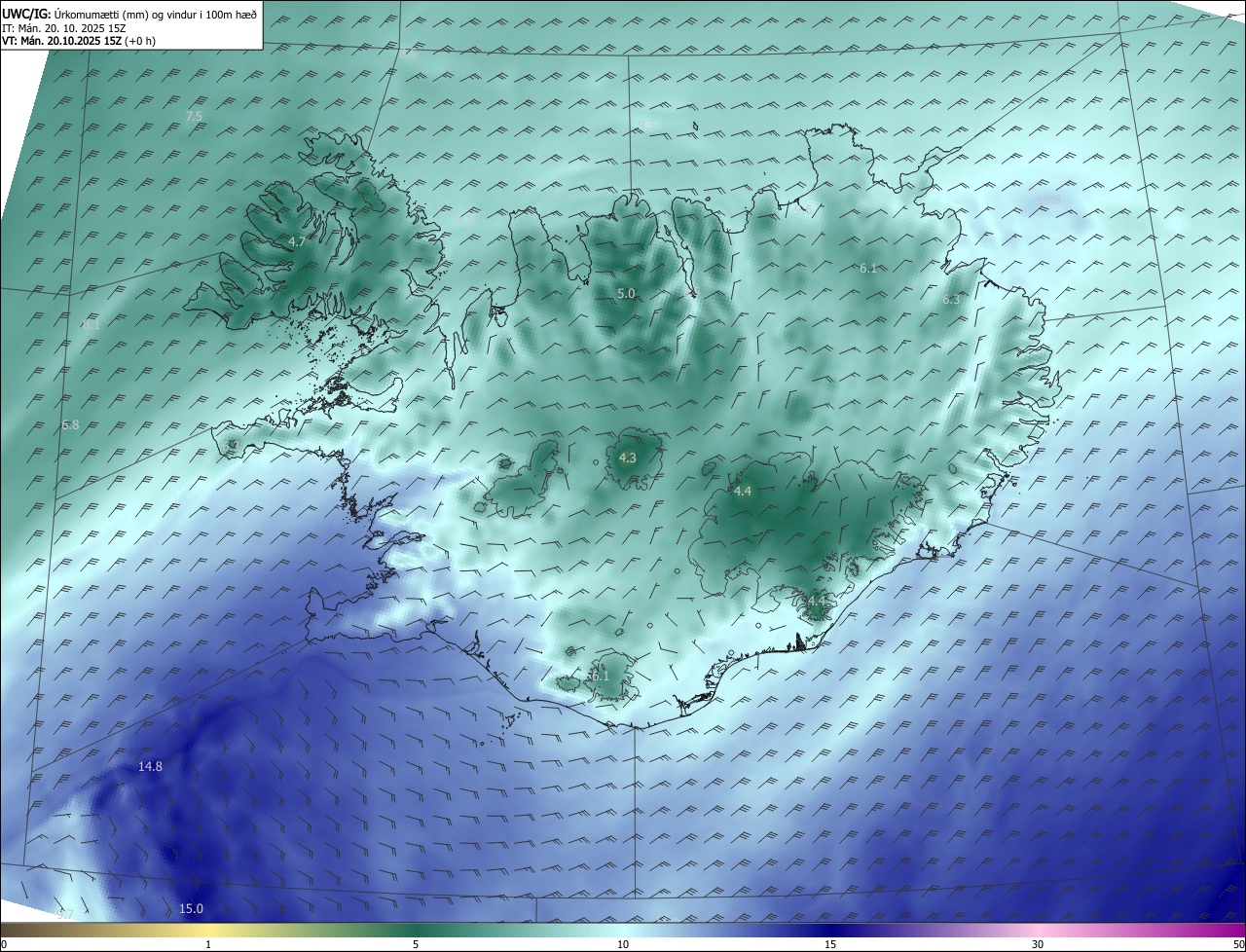This screenshot has width=1246, height=952.
Task: Click the 15 tick on the colorbar
Action: pos(830,944)
